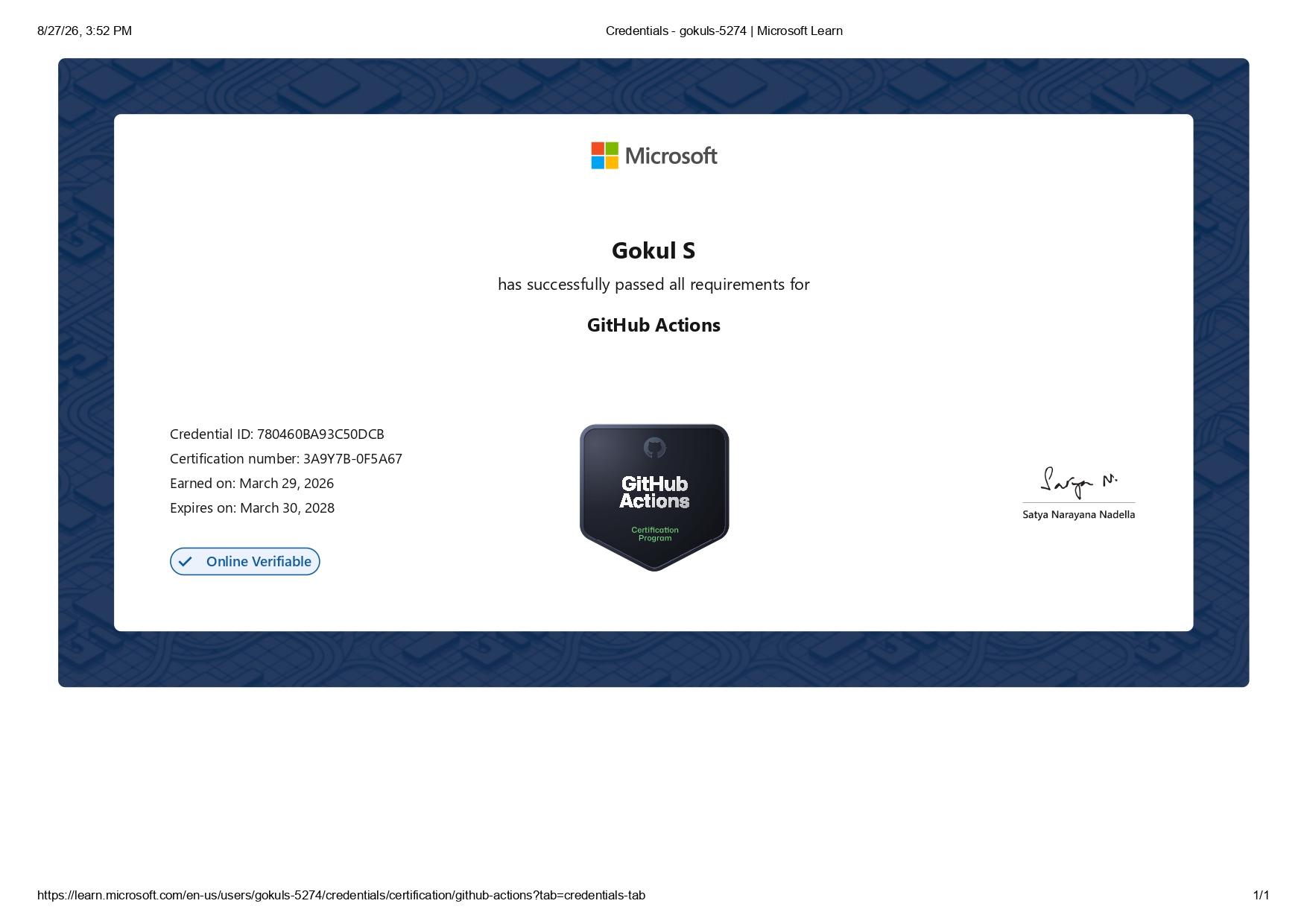Click the Earned on March 29, 2026 line
The image size is (1307, 924).
pyautogui.click(x=252, y=484)
